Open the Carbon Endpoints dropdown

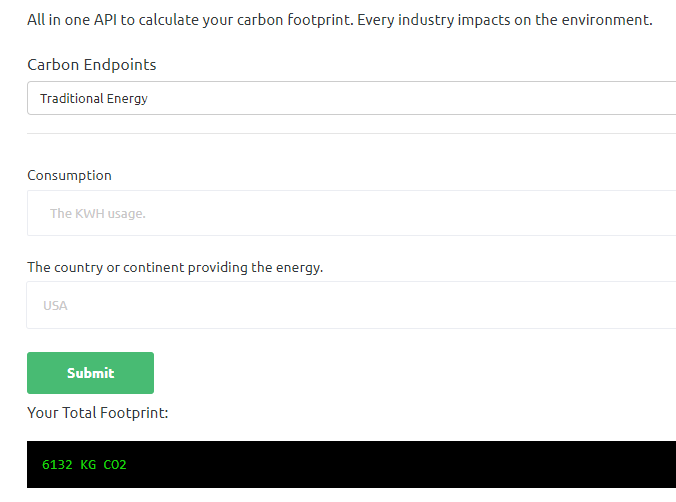351,98
